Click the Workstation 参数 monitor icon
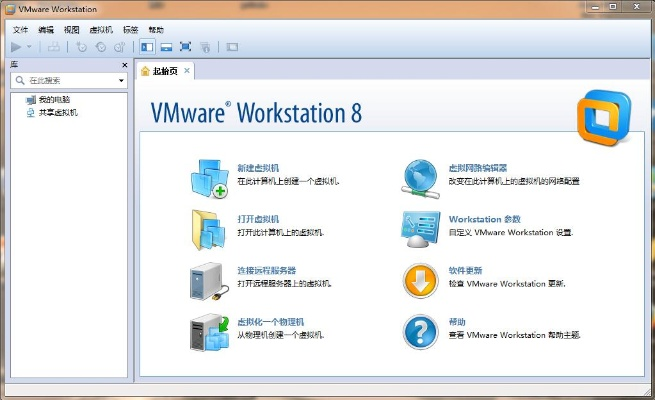 click(420, 229)
